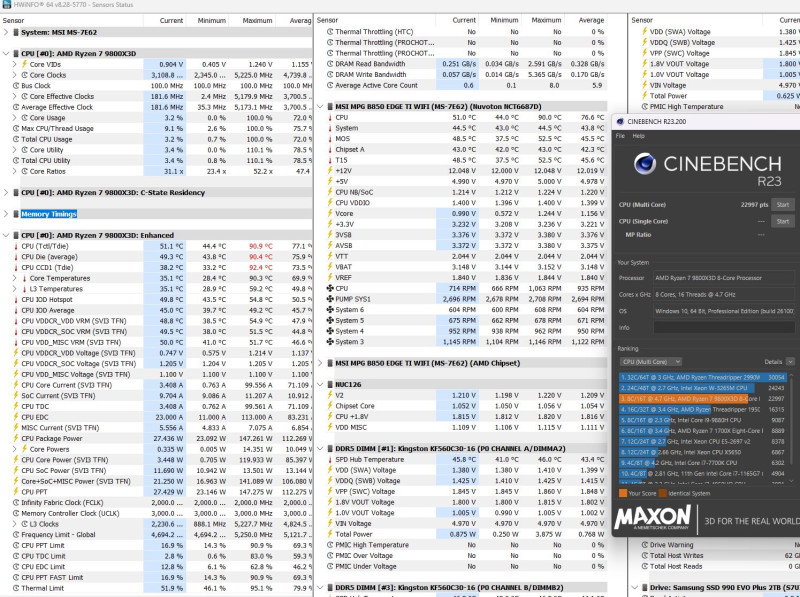This screenshot has width=800, height=597.
Task: Collapse the Samsung SSD 990 EVO Plus group
Action: (x=635, y=587)
